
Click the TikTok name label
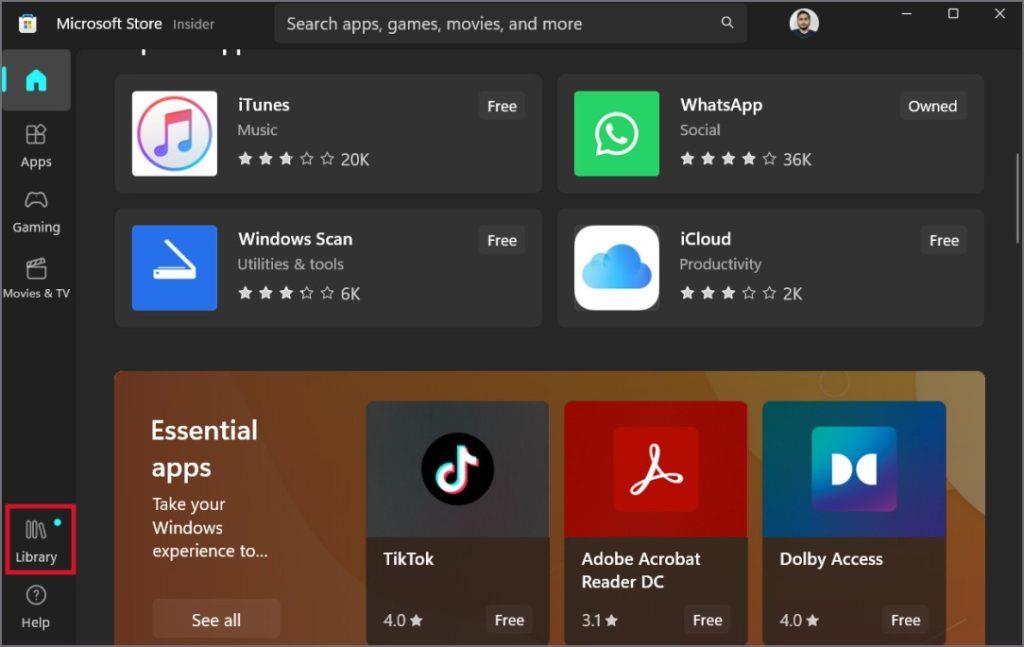click(408, 559)
